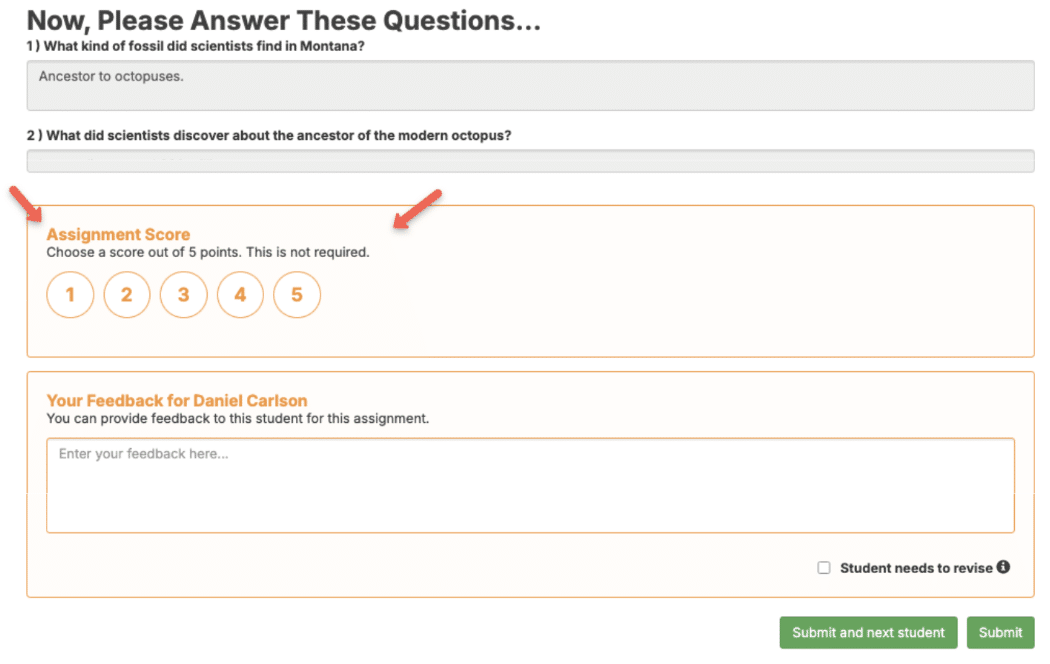
Task: Click the Submit button
Action: pyautogui.click(x=1000, y=633)
